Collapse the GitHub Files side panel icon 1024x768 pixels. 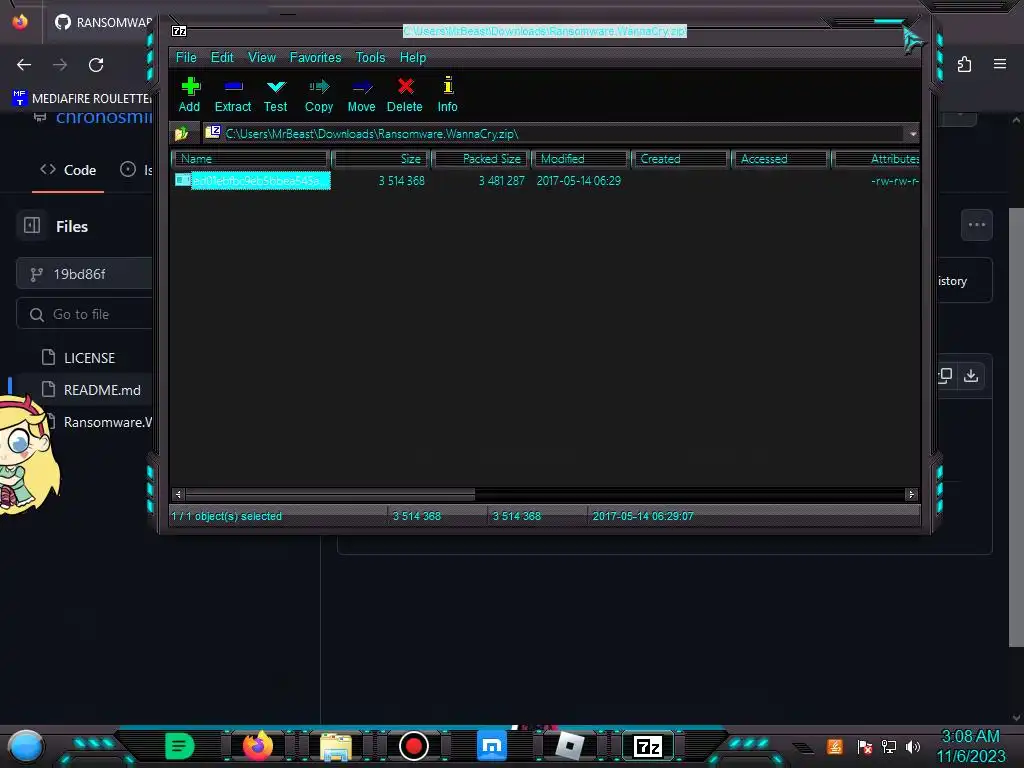tap(32, 225)
